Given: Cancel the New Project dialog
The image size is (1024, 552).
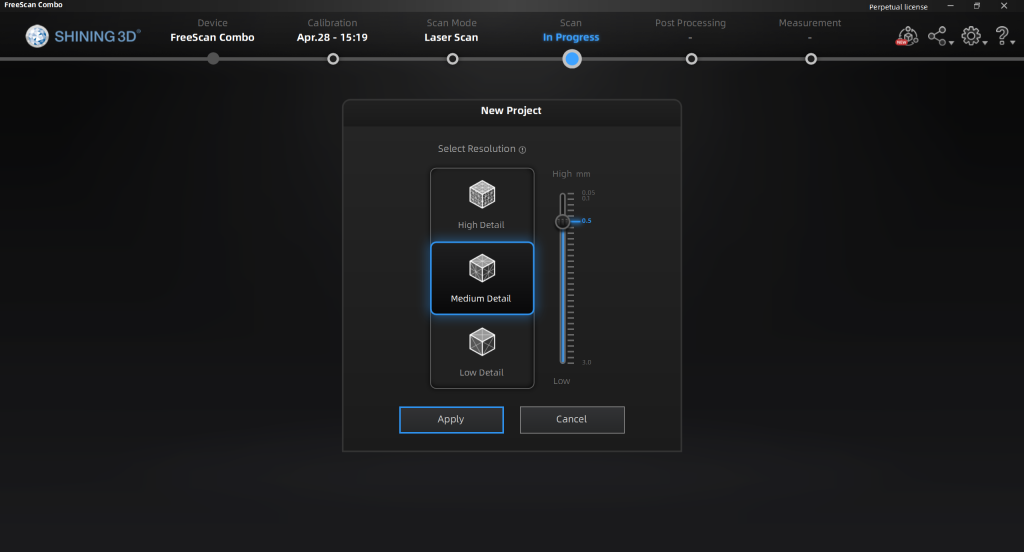Looking at the screenshot, I should click(572, 420).
